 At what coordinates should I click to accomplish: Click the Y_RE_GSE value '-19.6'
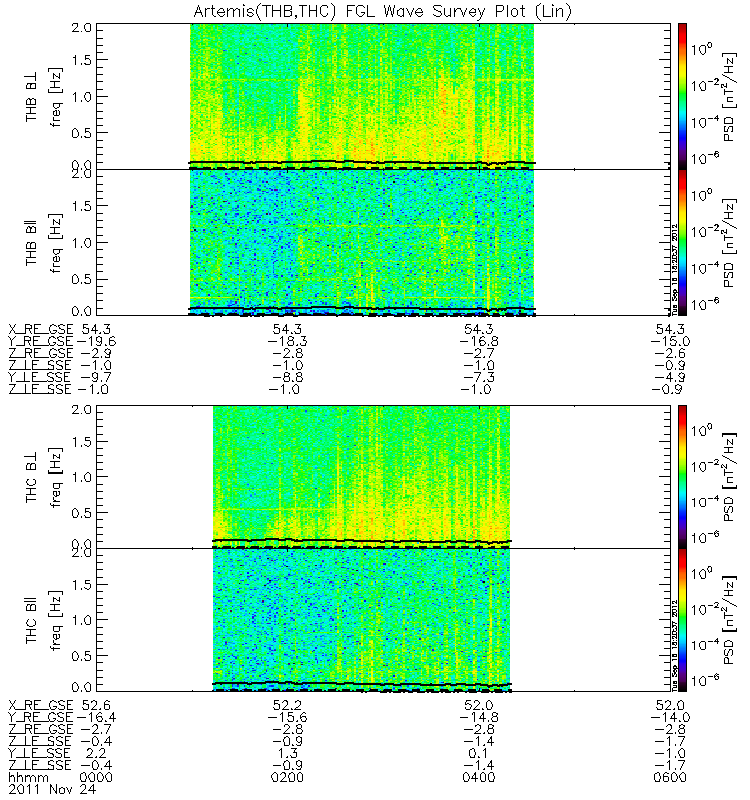tap(95, 341)
